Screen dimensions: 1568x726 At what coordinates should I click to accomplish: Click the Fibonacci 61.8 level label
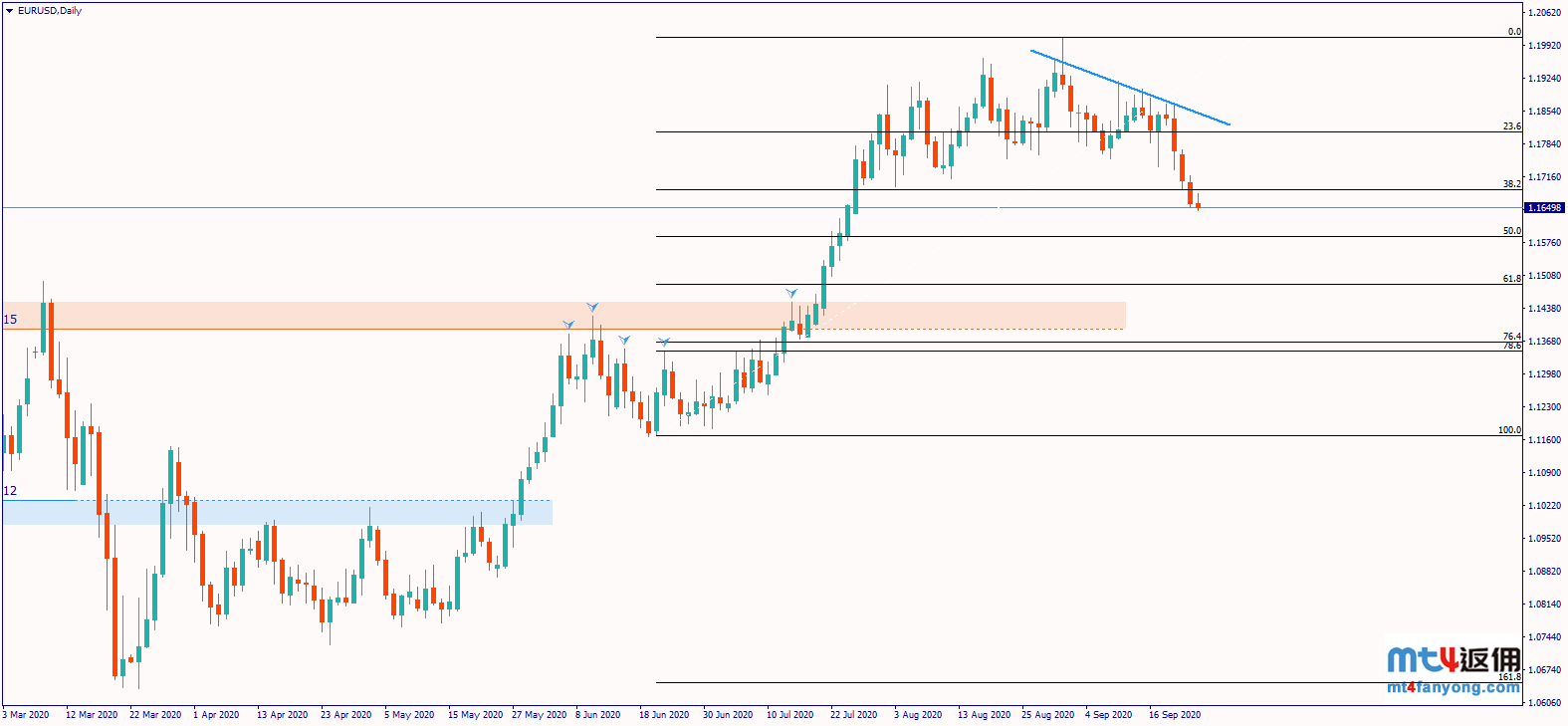1511,279
